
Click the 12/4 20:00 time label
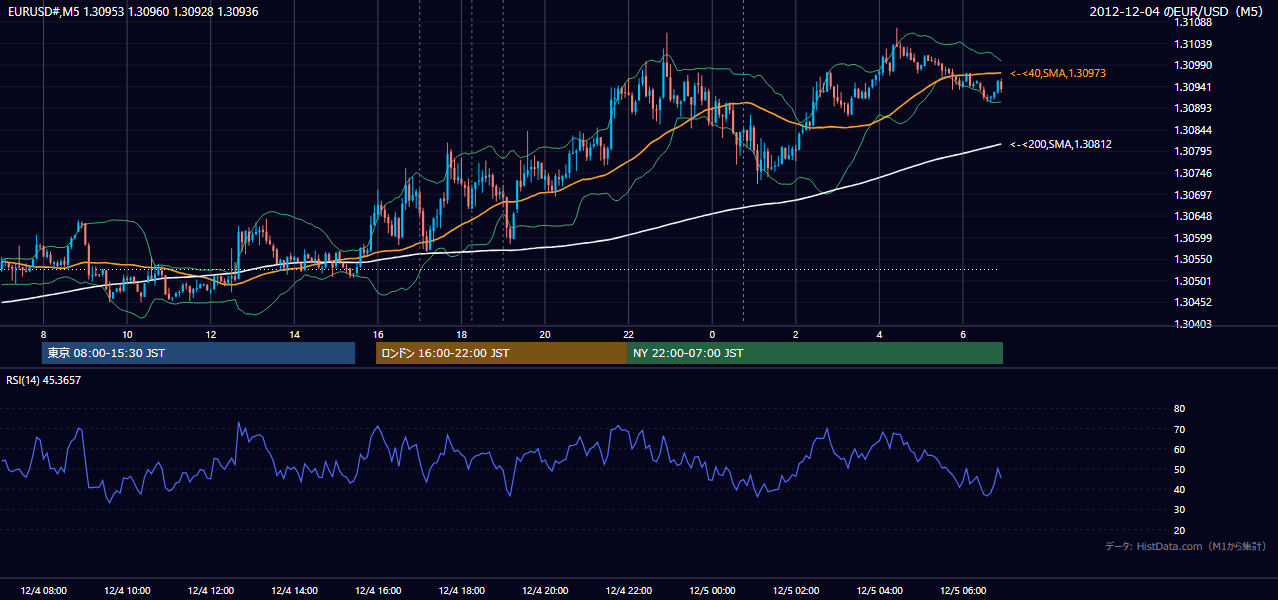click(x=545, y=591)
